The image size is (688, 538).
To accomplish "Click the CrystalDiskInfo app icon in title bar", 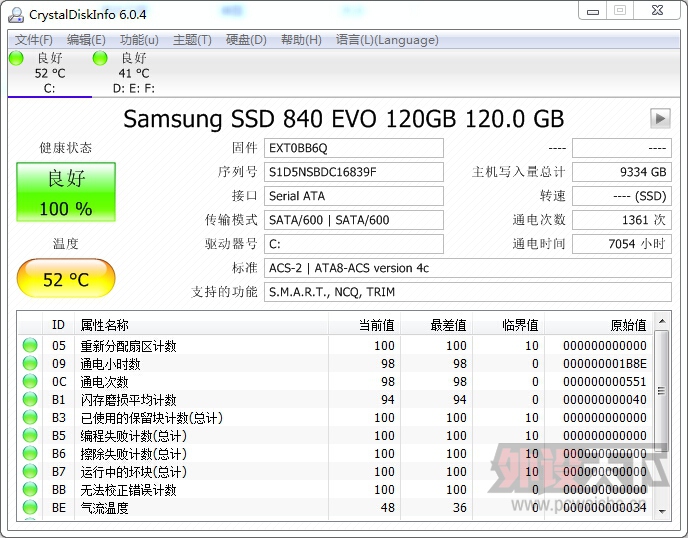I will point(16,14).
